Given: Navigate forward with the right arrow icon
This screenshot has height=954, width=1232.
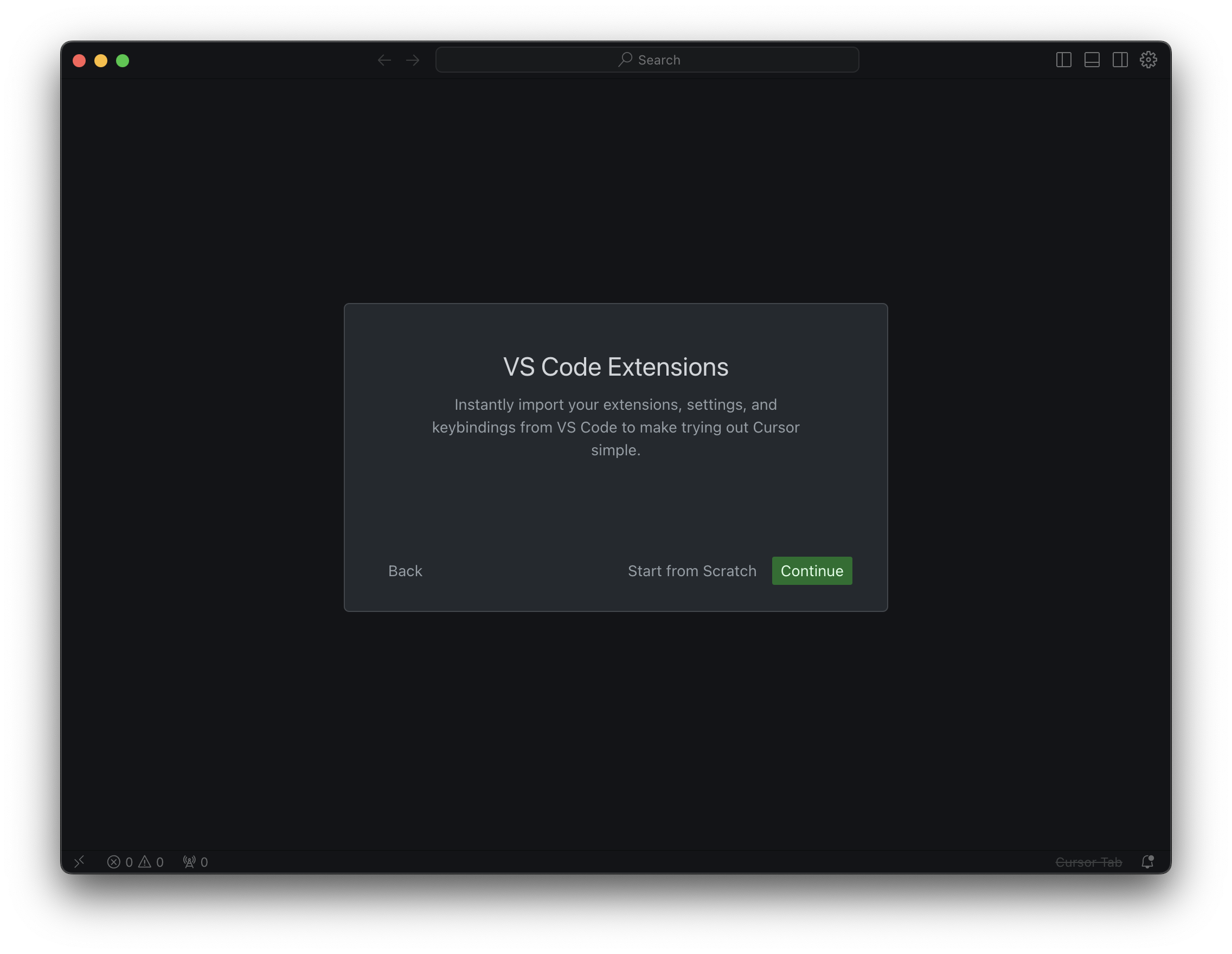Looking at the screenshot, I should 413,60.
